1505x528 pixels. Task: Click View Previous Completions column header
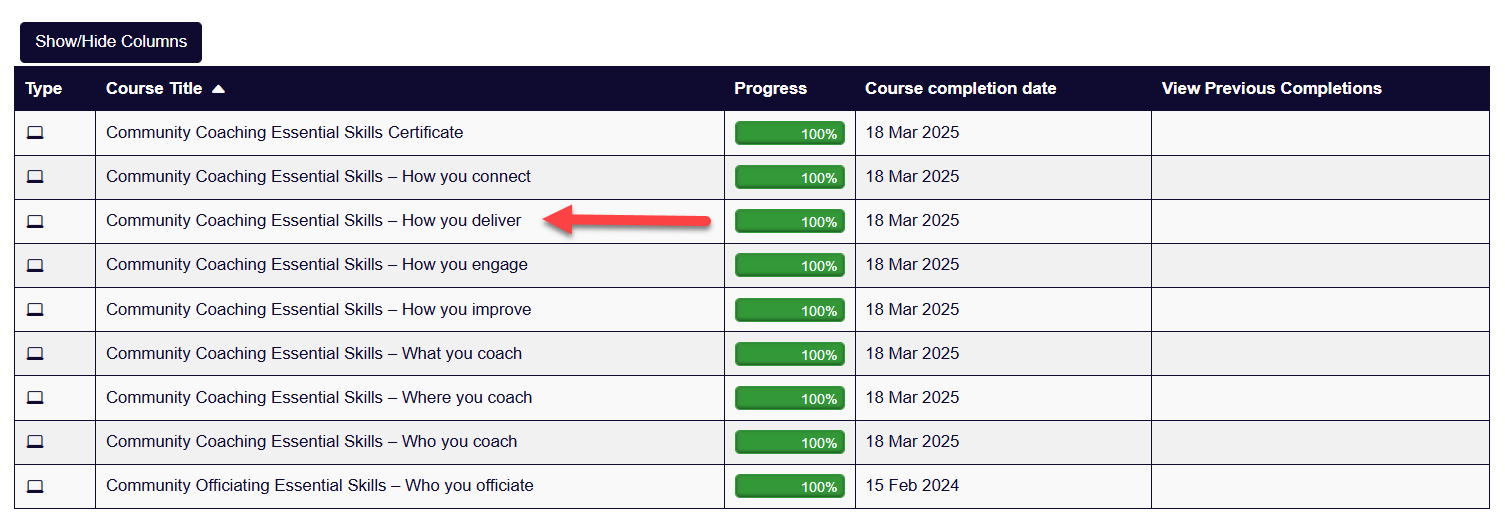[1271, 88]
